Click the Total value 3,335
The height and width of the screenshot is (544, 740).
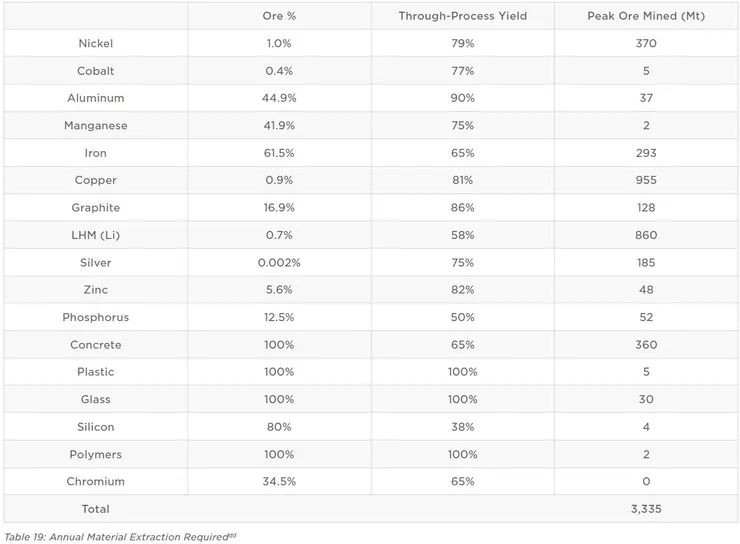tap(645, 509)
